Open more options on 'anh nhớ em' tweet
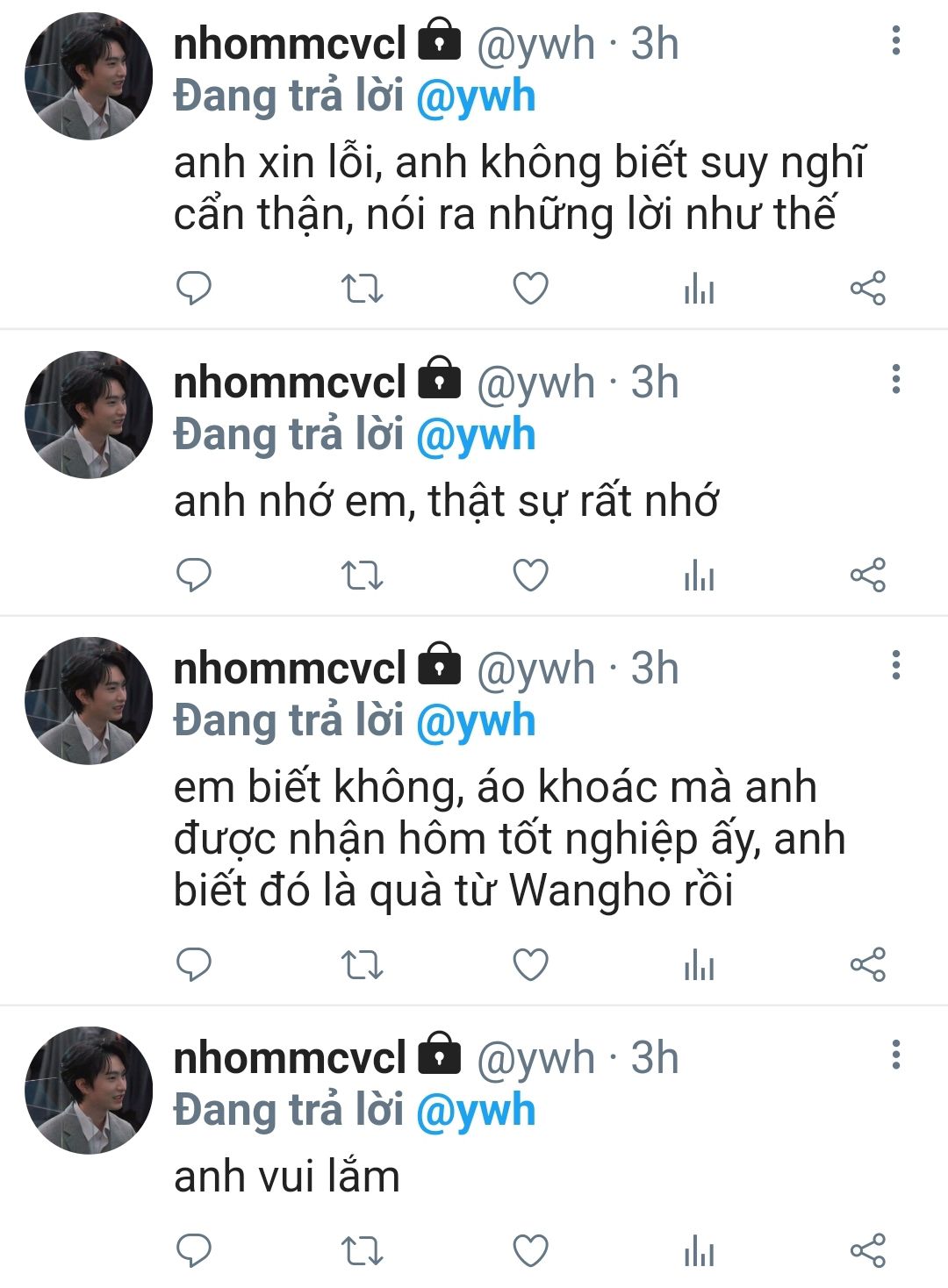This screenshot has width=948, height=1288. click(895, 380)
